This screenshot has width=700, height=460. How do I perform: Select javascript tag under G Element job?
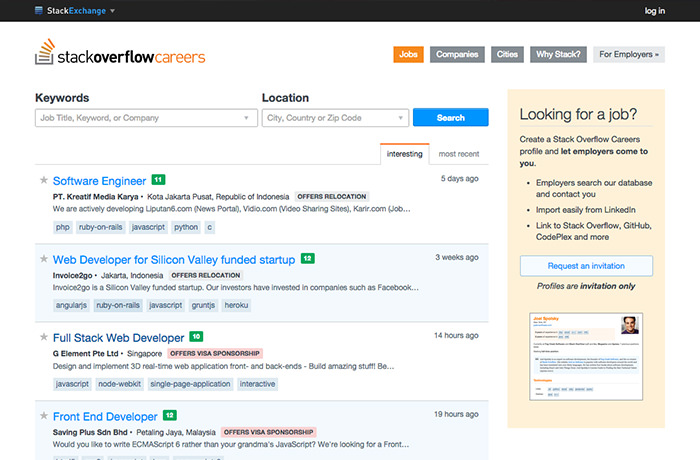(72, 384)
